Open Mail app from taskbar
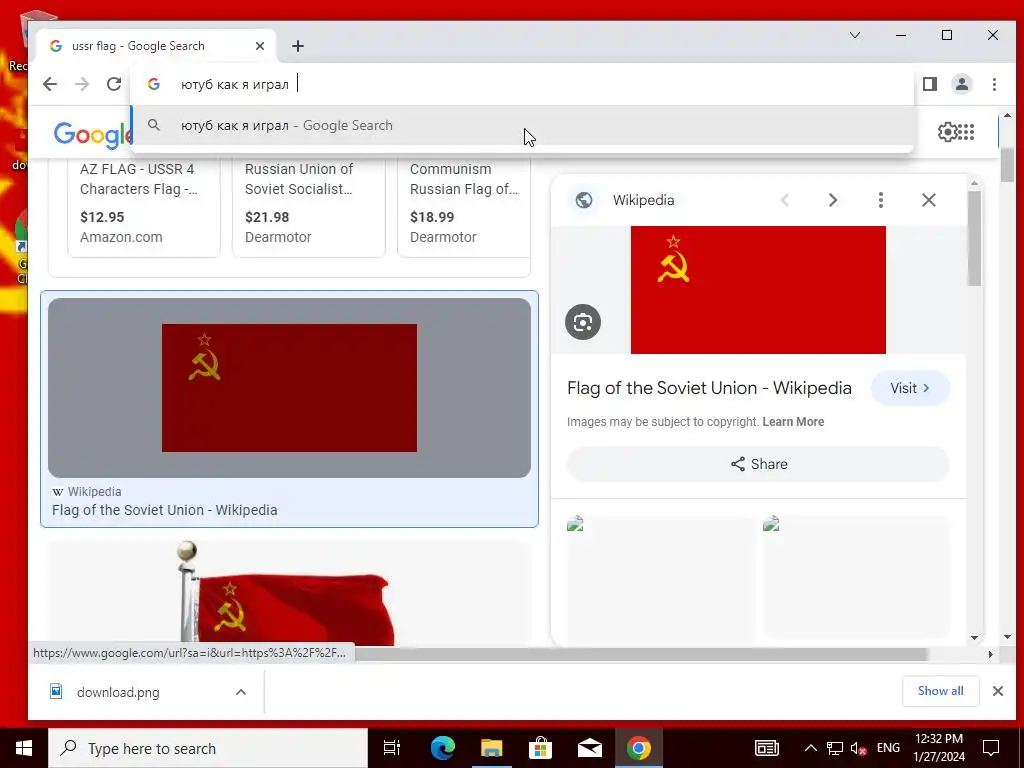Viewport: 1024px width, 768px height. pos(590,748)
